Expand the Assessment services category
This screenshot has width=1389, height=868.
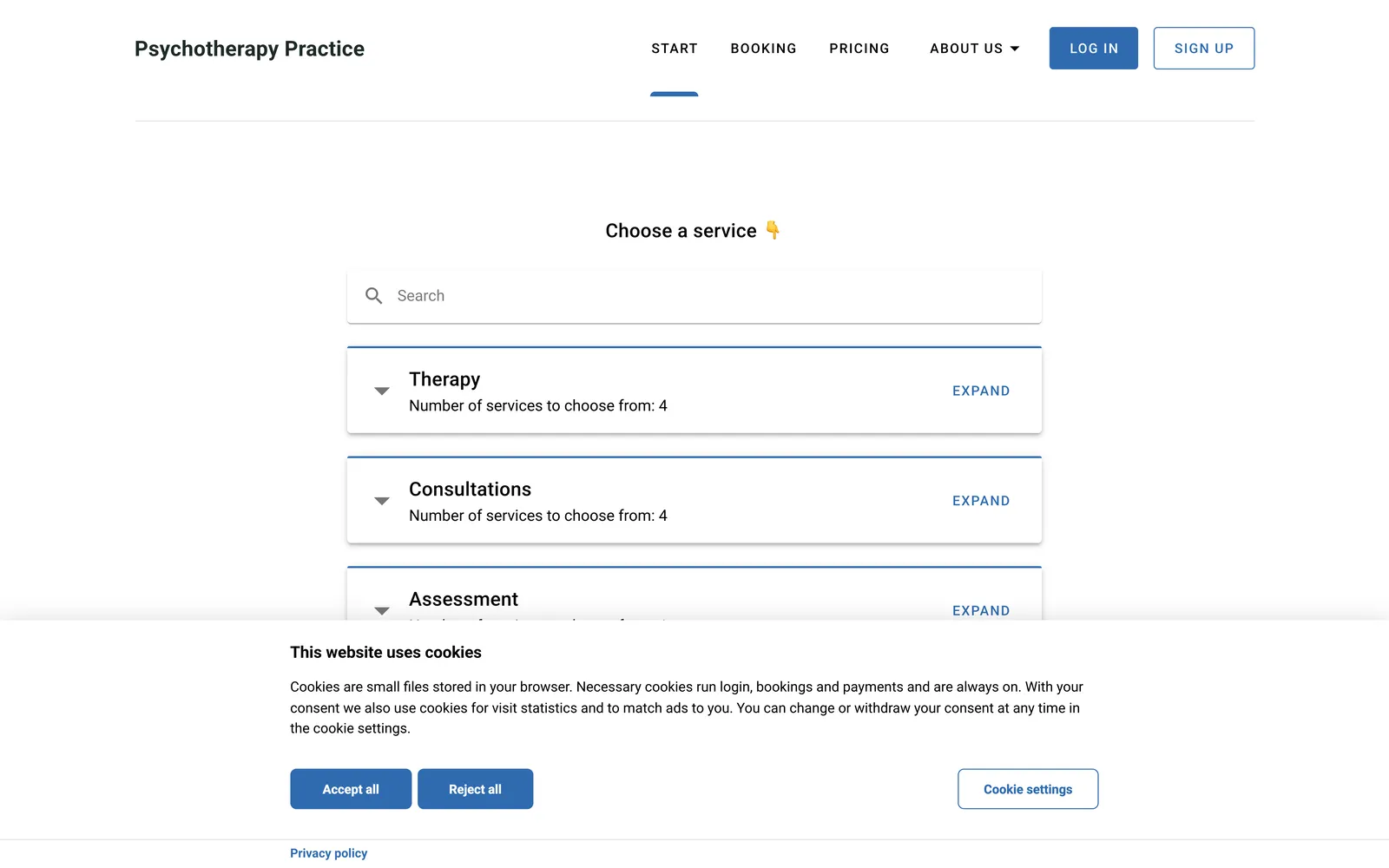click(x=981, y=611)
